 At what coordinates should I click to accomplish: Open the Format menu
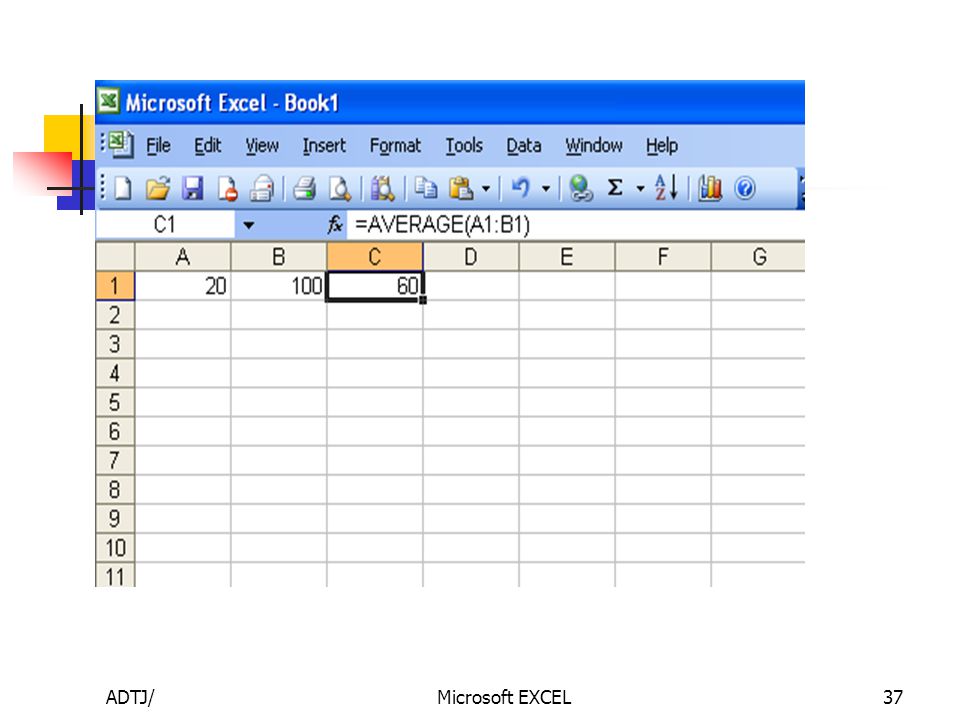(395, 146)
